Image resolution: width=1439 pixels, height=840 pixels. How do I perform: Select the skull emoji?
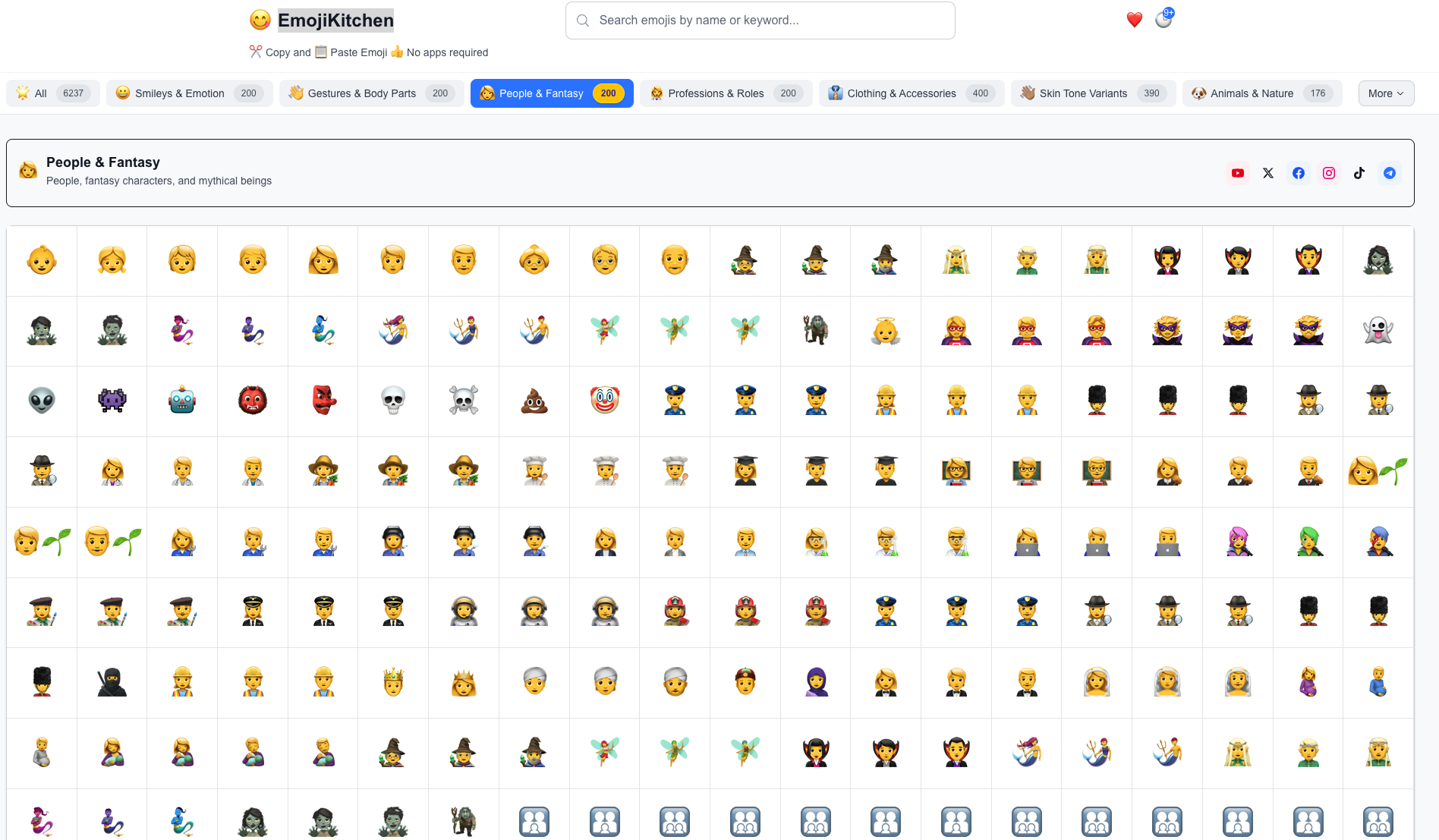[x=393, y=401]
